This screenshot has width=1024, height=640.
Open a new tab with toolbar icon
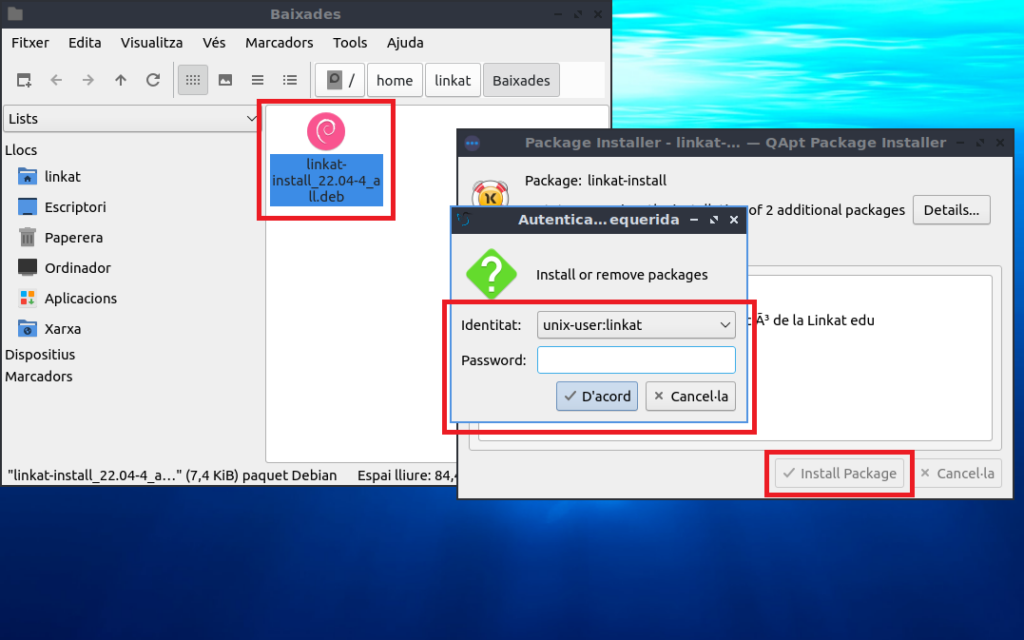pos(24,80)
